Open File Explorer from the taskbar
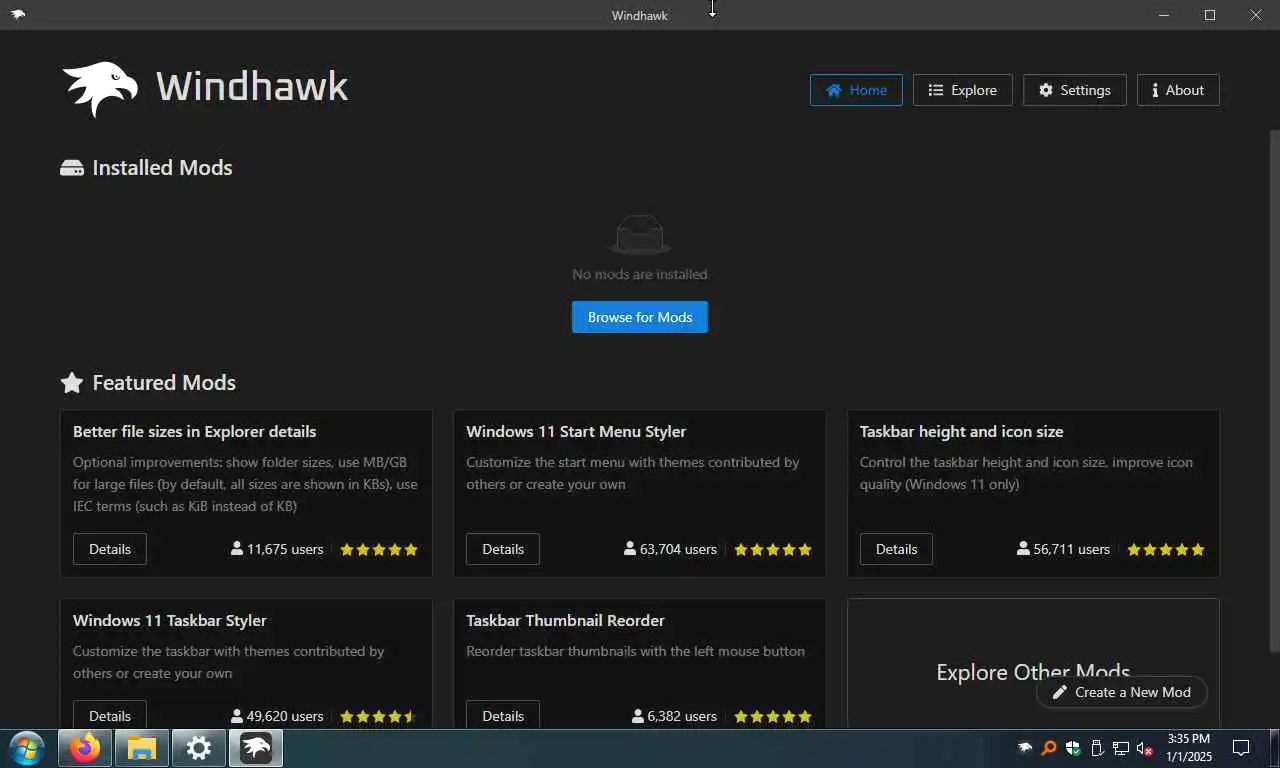 (141, 748)
